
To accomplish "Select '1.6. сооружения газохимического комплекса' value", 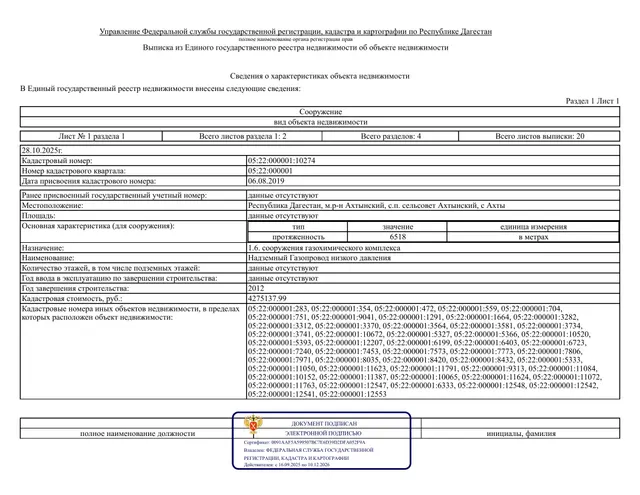I will (x=324, y=248).
